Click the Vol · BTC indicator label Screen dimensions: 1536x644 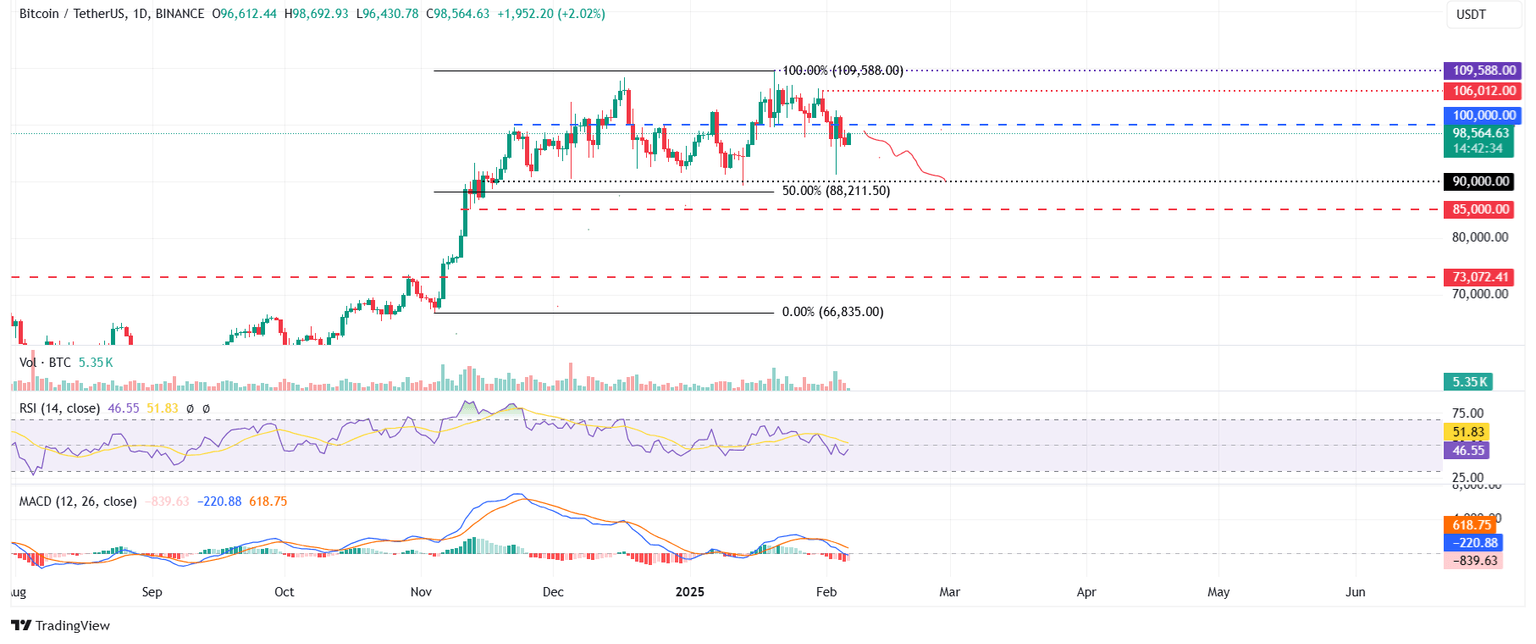(45, 363)
